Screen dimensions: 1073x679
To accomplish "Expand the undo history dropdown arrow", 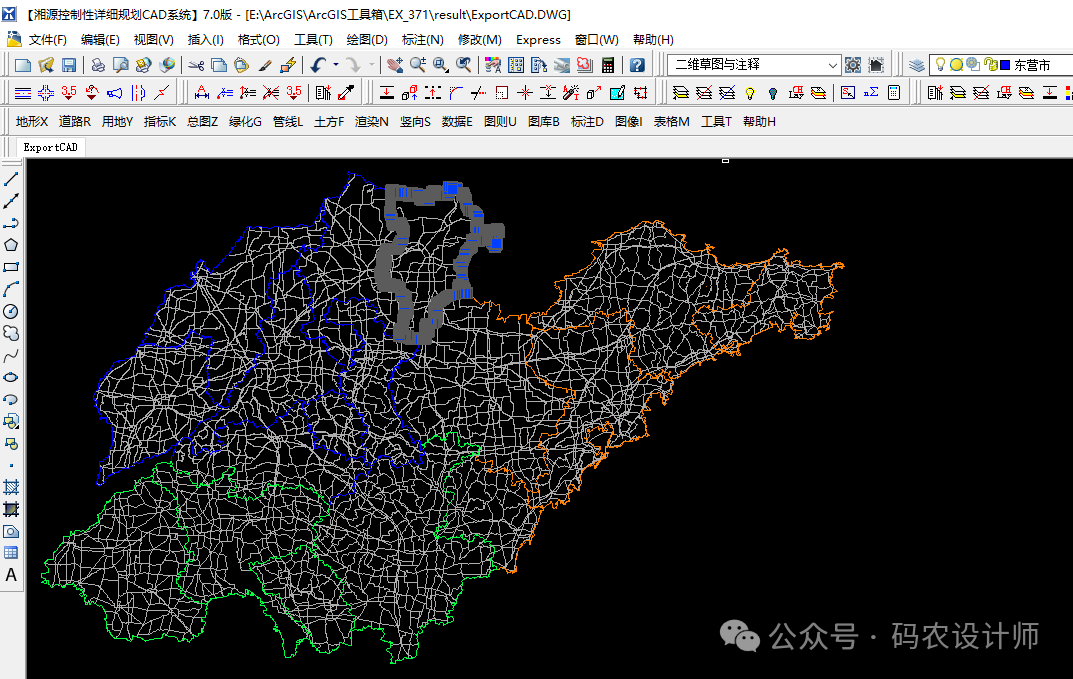I will coord(335,65).
